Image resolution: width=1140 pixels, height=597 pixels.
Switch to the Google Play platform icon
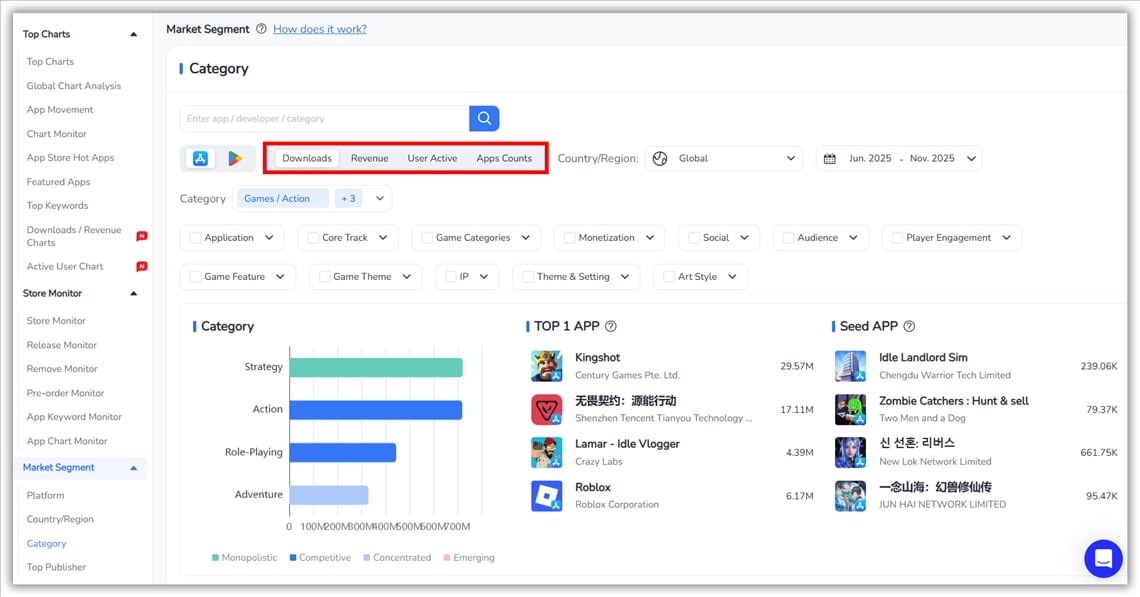[235, 159]
